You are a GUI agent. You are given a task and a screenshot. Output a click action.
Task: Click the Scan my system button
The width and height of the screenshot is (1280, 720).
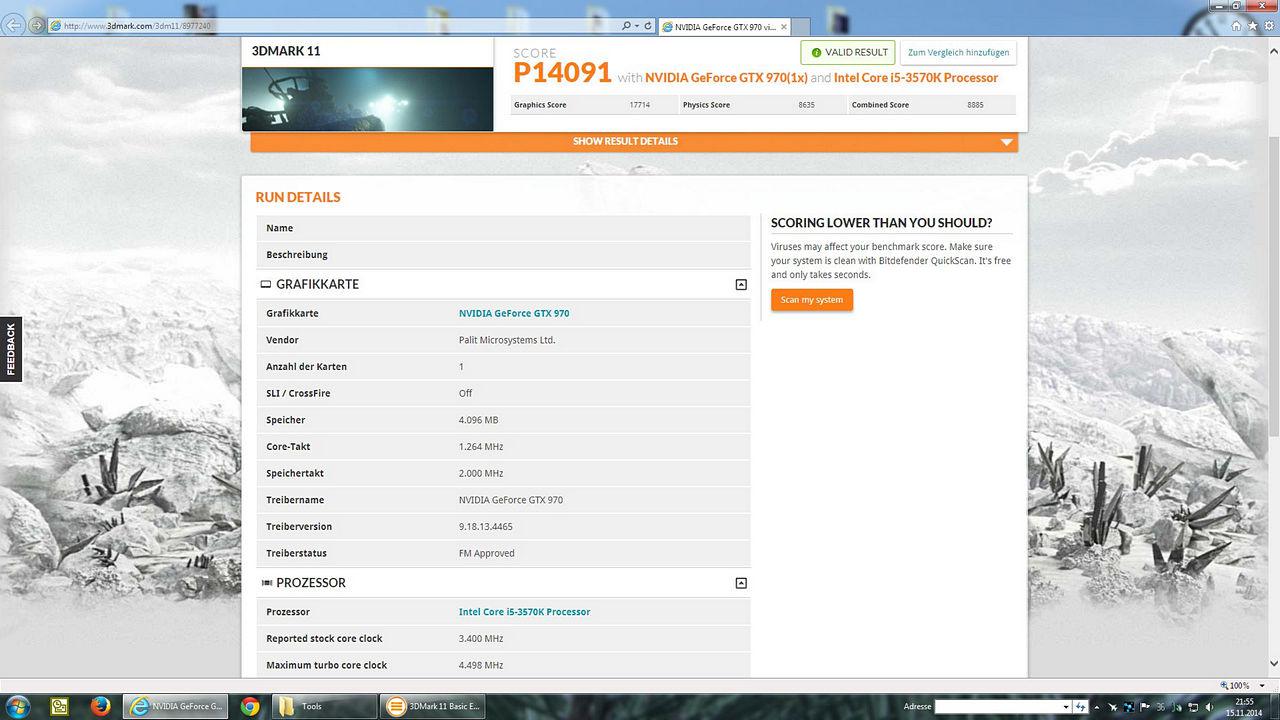point(812,300)
